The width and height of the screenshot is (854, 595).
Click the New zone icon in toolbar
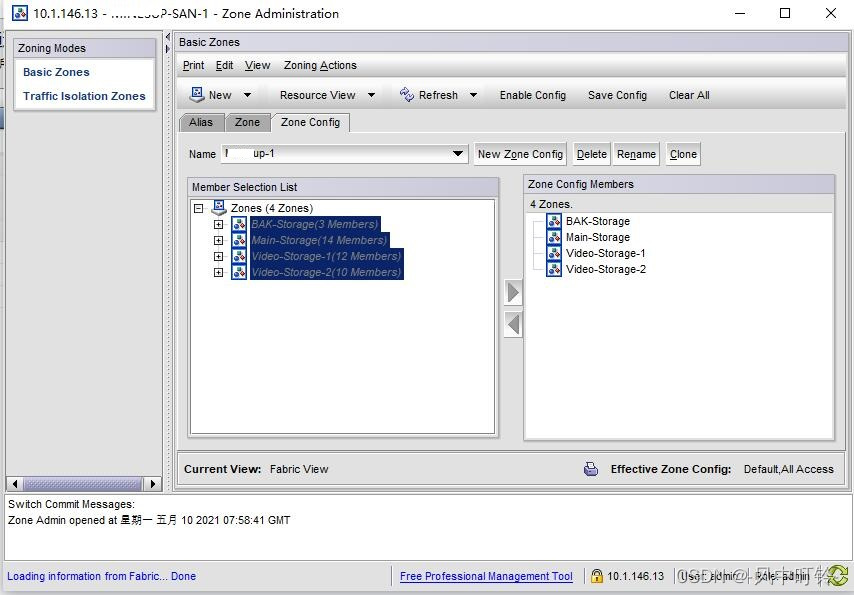196,95
